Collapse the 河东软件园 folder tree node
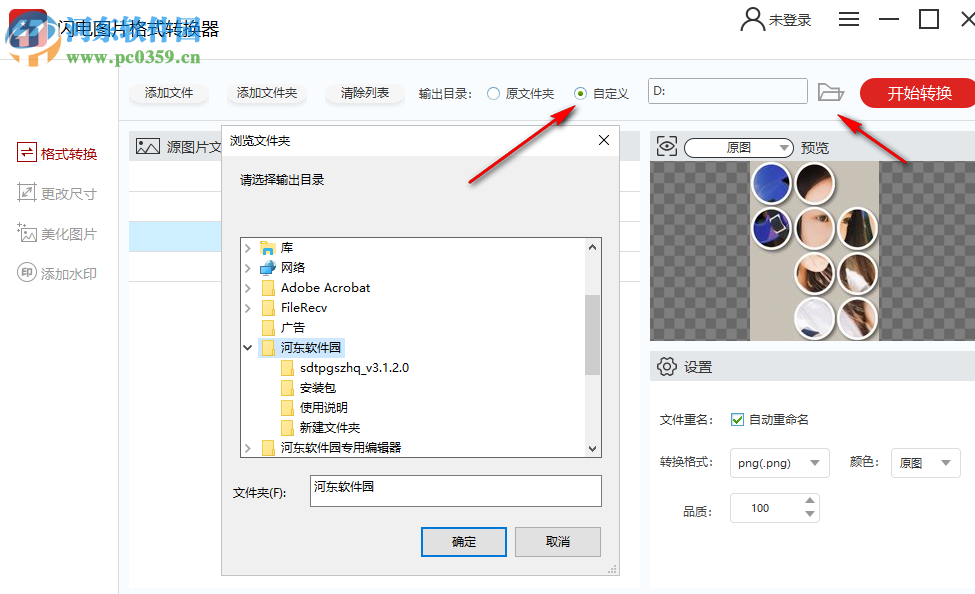 coord(247,347)
